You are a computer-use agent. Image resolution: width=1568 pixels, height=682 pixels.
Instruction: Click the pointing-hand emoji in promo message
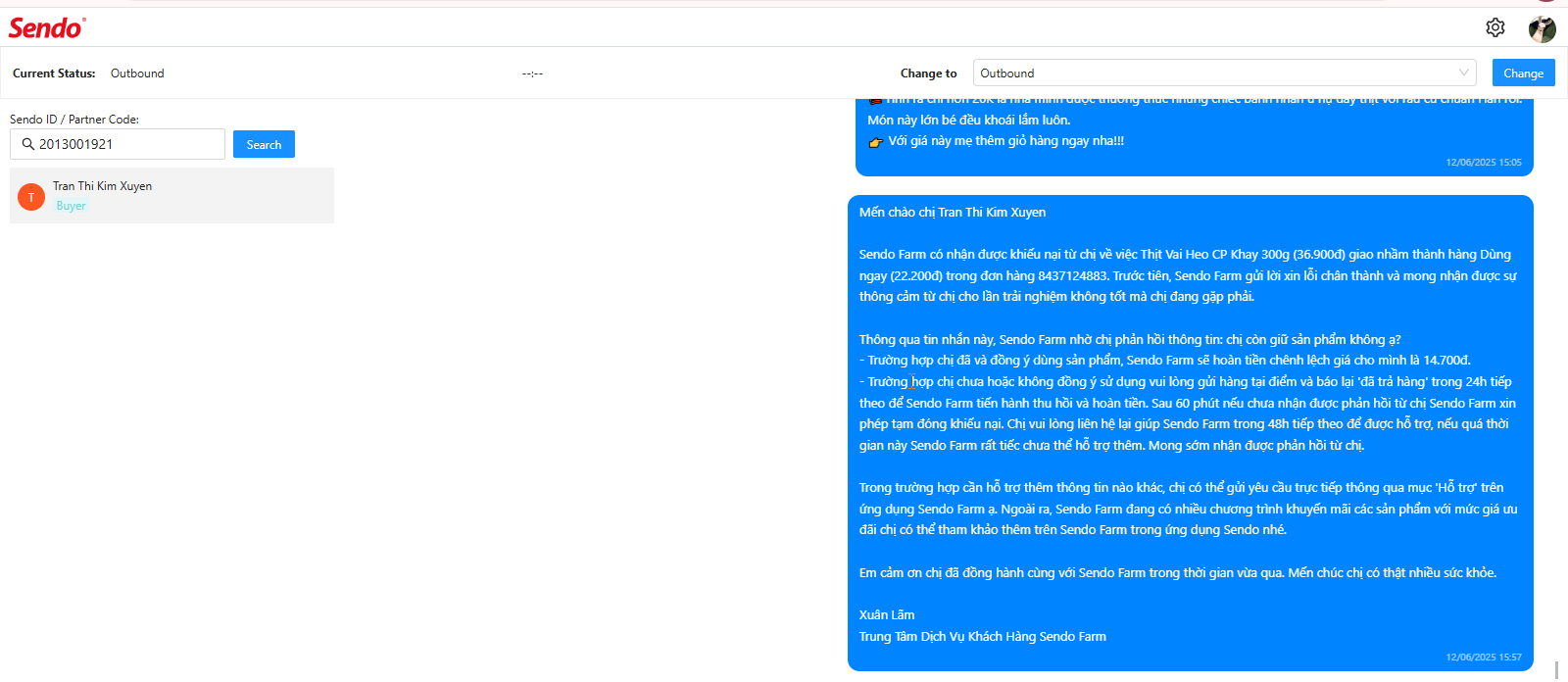point(876,142)
